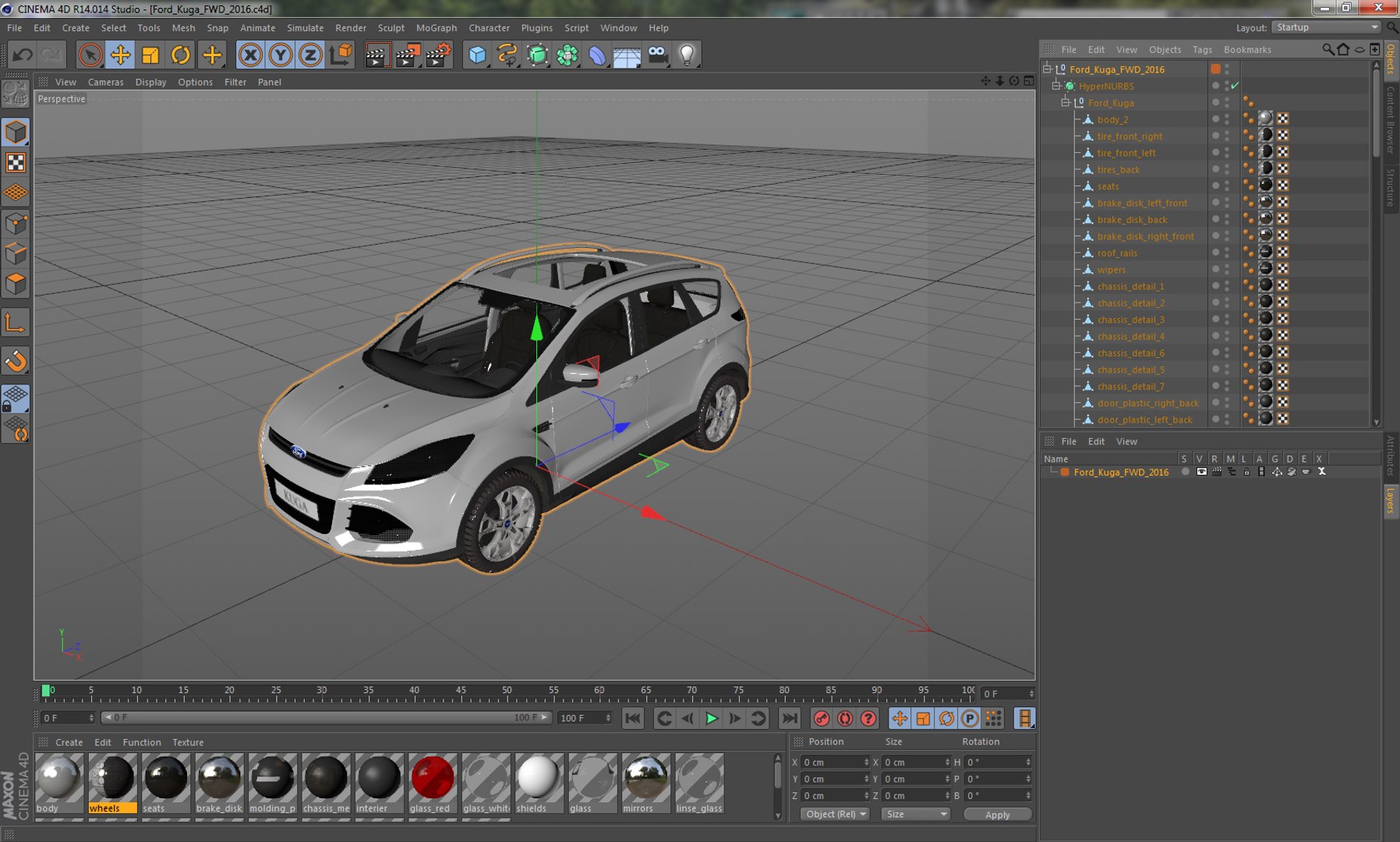
Task: Switch to Model mode in left toolbar
Action: [x=16, y=133]
